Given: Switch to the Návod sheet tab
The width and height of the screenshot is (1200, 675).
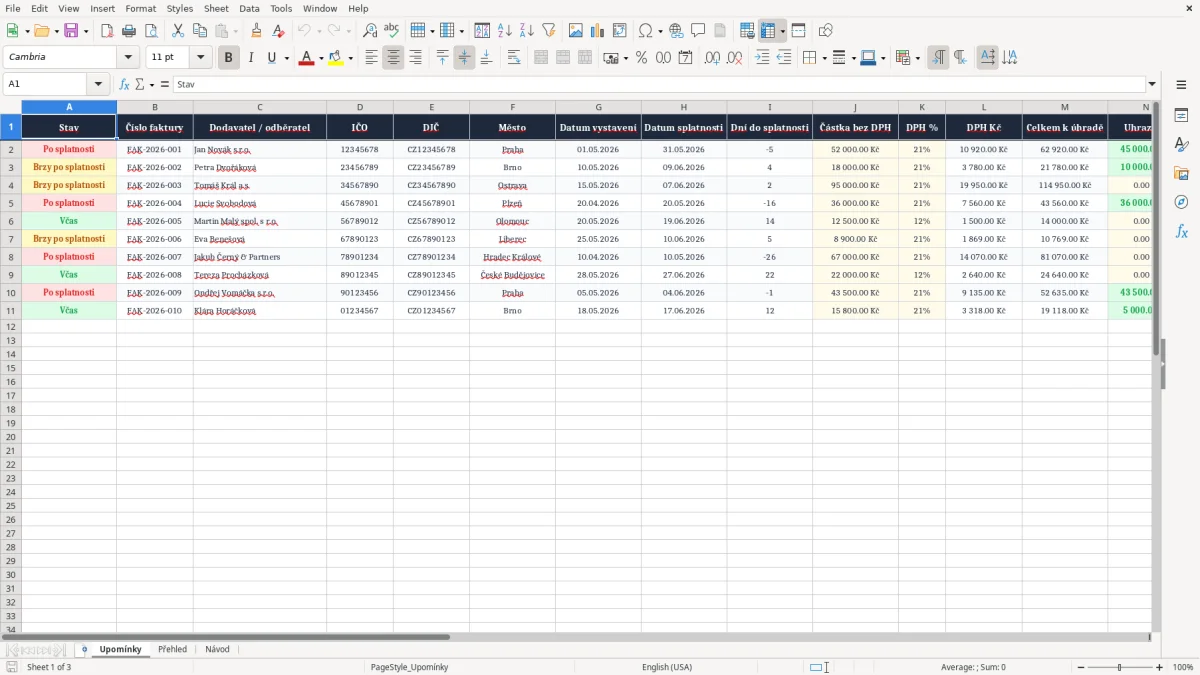Looking at the screenshot, I should (x=217, y=649).
